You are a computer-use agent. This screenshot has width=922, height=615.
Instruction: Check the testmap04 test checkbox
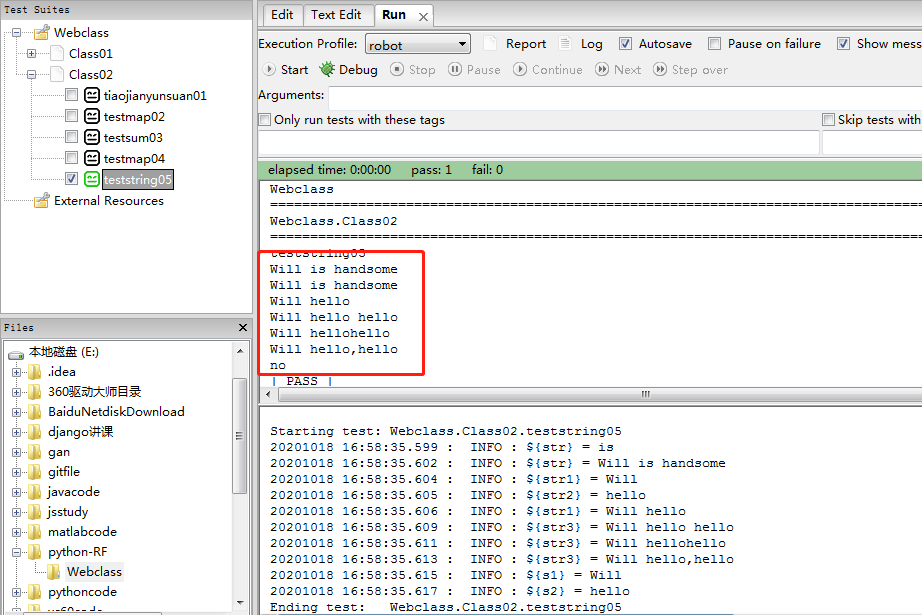click(x=71, y=158)
